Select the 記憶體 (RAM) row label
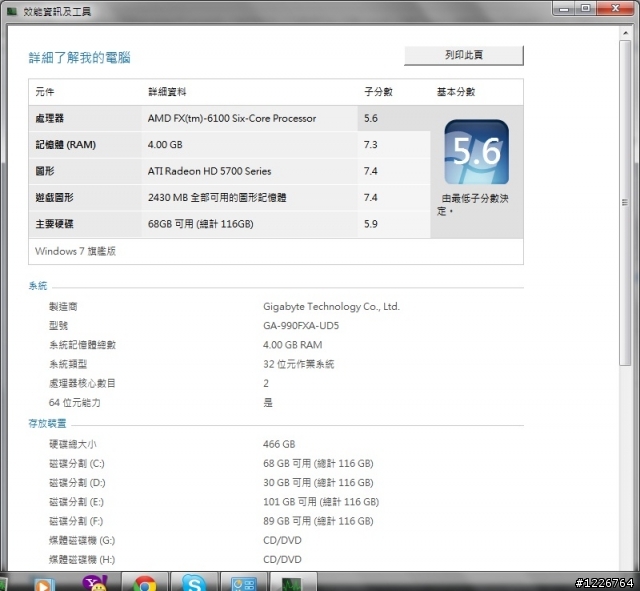This screenshot has width=640, height=591. pos(66,144)
